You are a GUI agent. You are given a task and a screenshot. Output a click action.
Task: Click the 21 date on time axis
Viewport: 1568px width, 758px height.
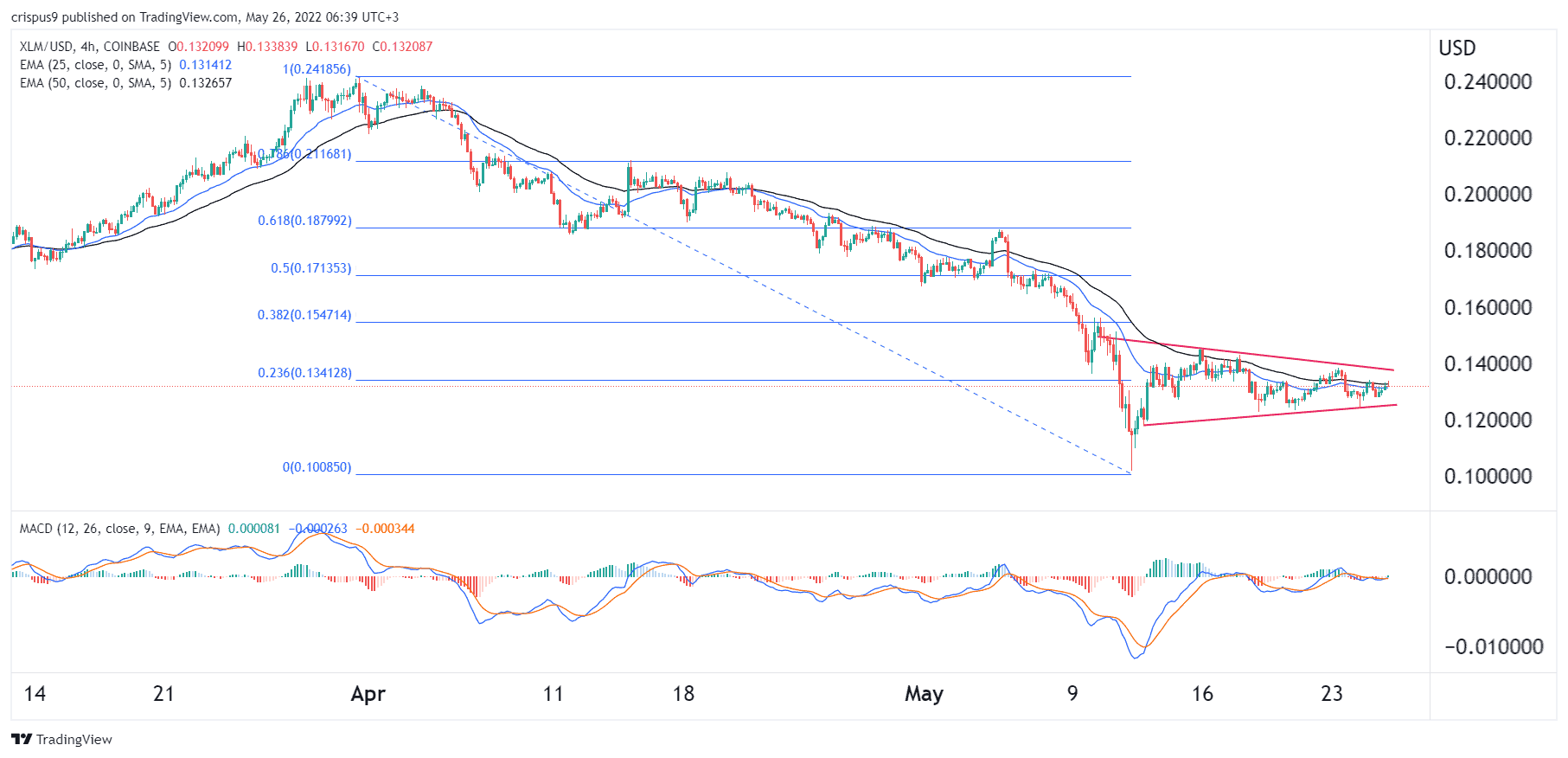tap(163, 694)
